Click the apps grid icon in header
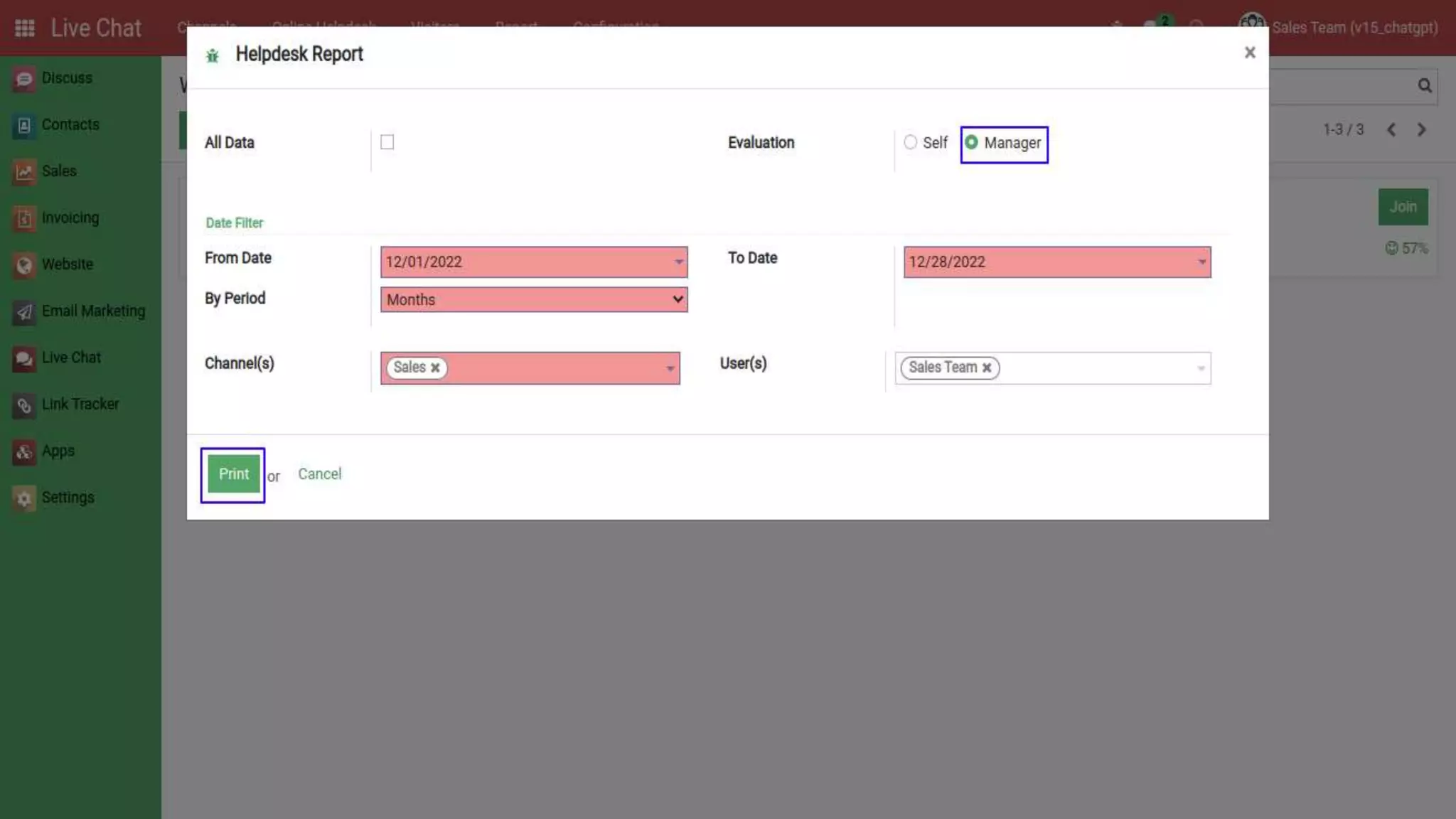 tap(25, 28)
